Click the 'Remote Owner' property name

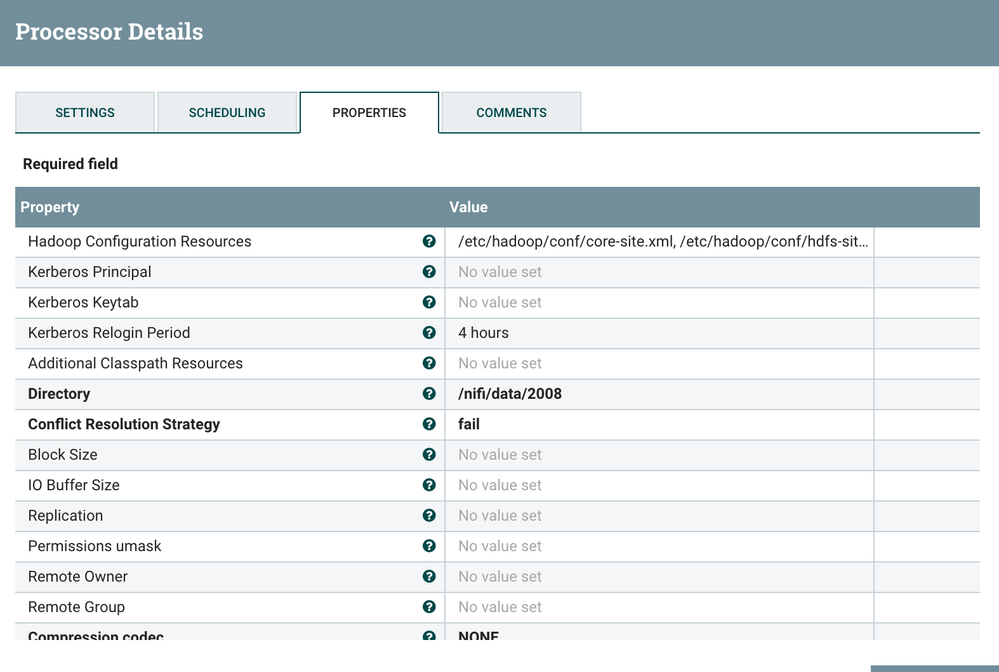(x=78, y=576)
